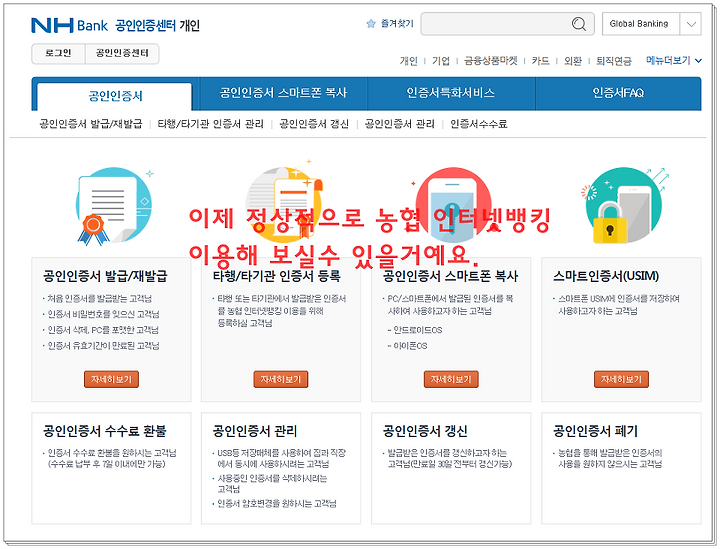Viewport: 720px width, 549px height.
Task: Click 인증서 유효기간이 만료된 고객님 text
Action: [103, 346]
